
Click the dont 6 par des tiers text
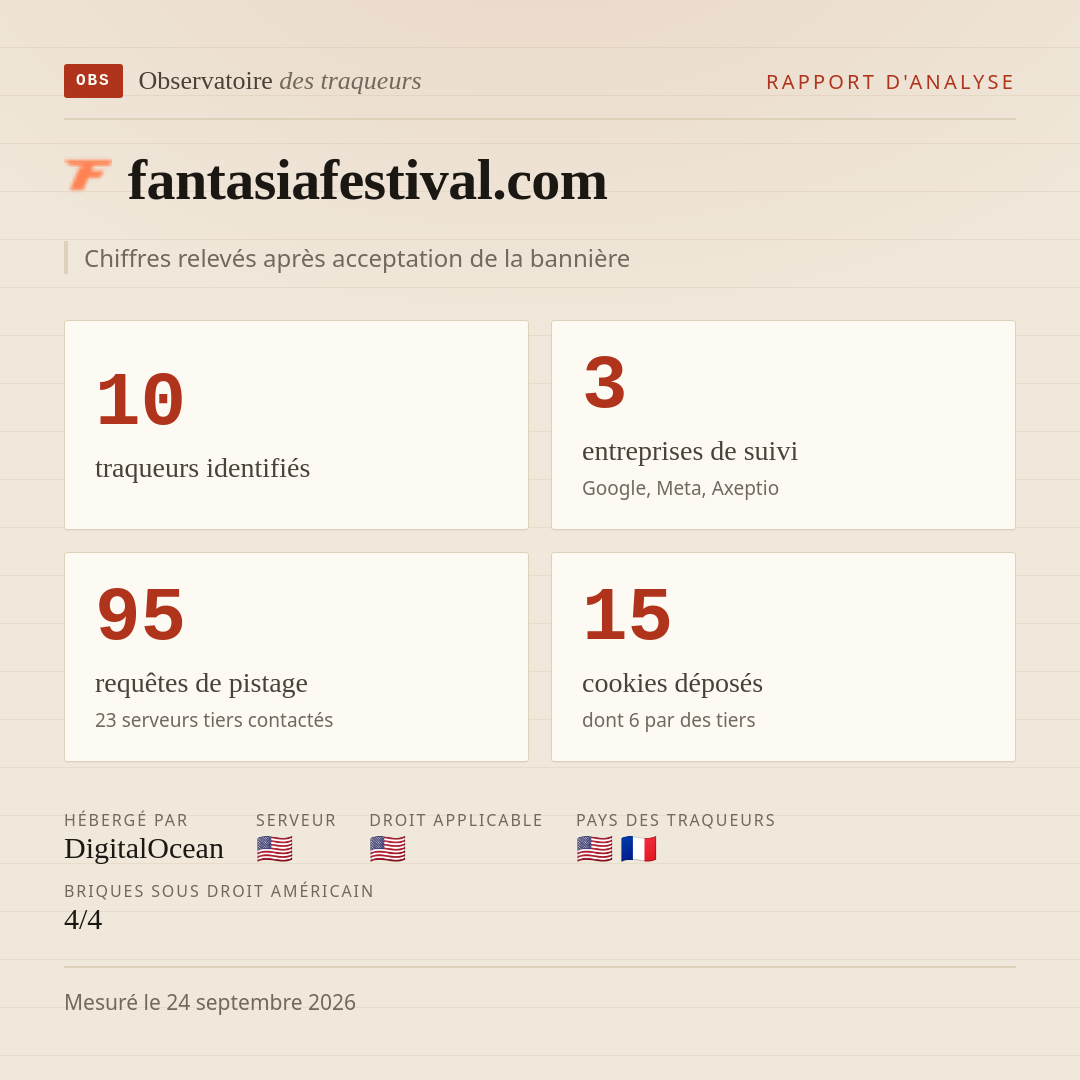(669, 720)
